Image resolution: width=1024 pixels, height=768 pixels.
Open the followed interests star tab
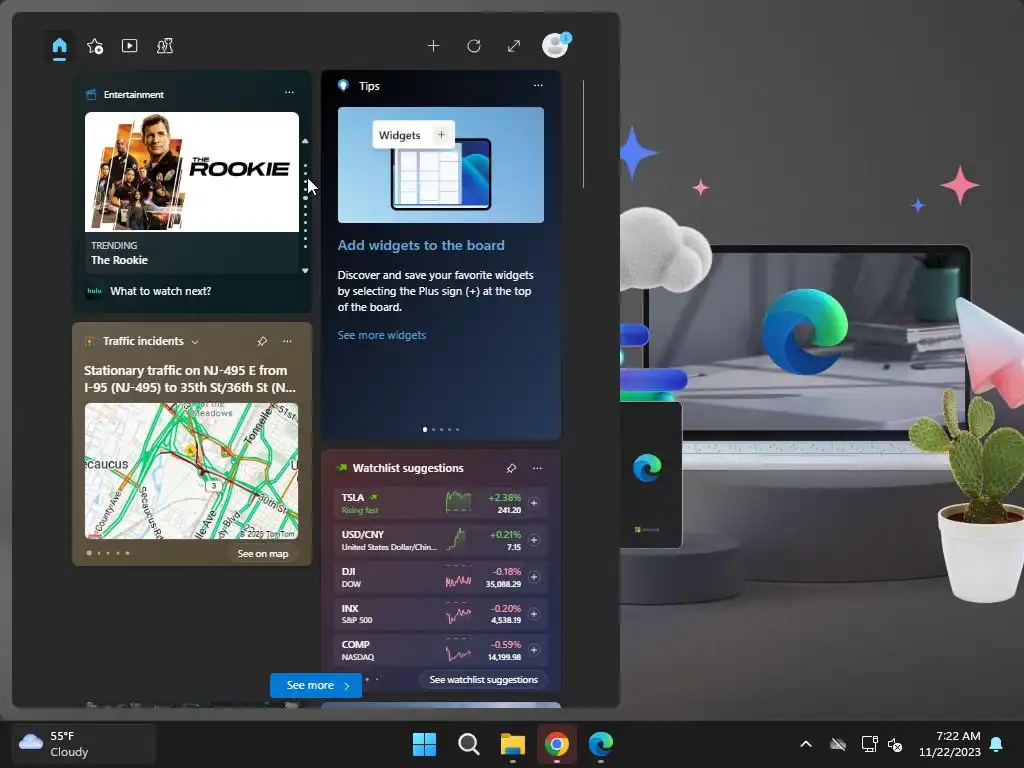95,46
